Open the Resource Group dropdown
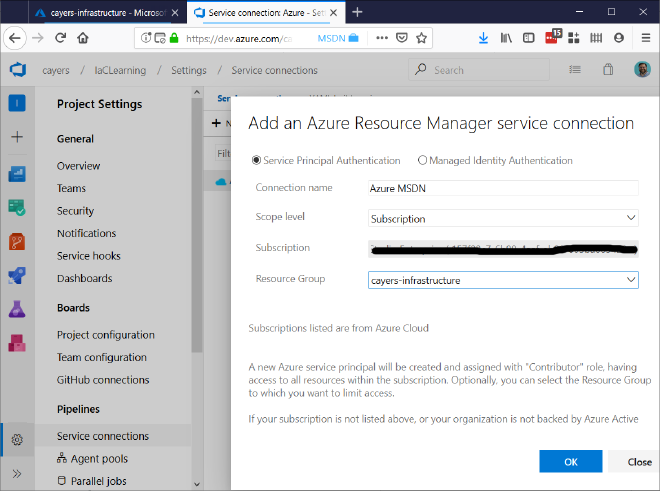Image resolution: width=660 pixels, height=491 pixels. pos(503,280)
